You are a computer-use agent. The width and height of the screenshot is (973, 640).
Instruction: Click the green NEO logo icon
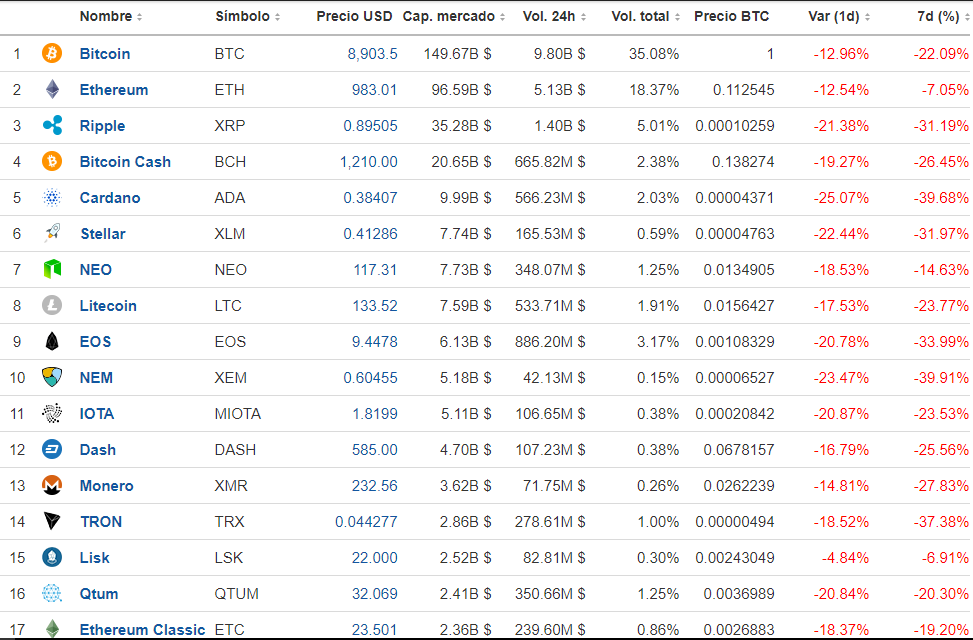(x=52, y=269)
